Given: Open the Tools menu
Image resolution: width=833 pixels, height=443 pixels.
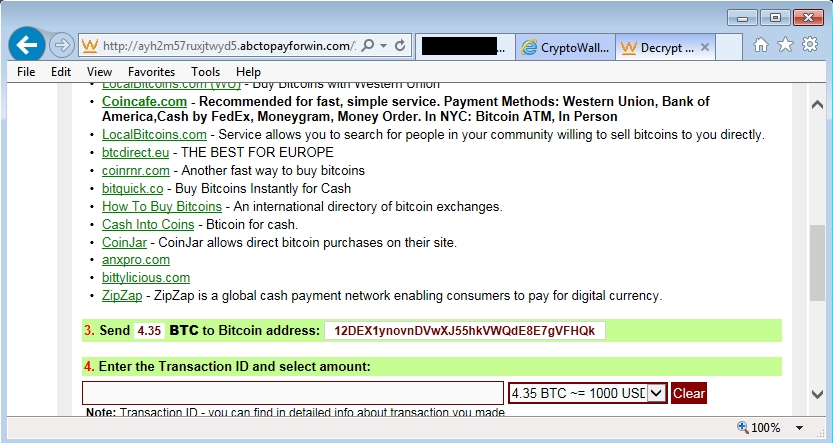Looking at the screenshot, I should (205, 72).
